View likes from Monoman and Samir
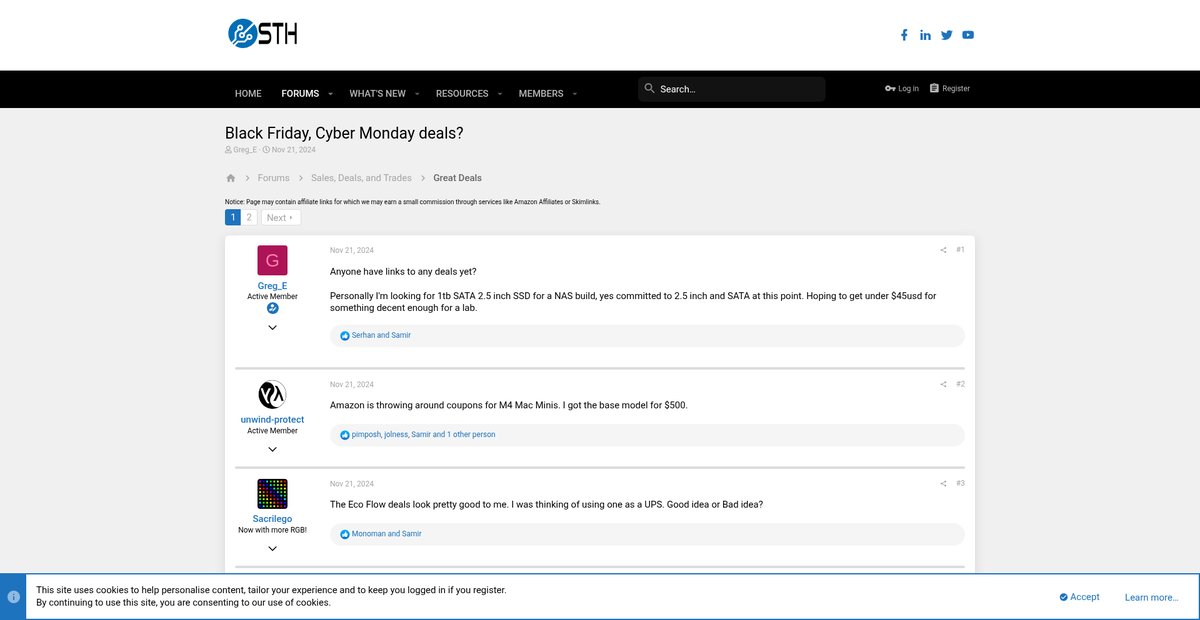Image resolution: width=1200 pixels, height=620 pixels. (386, 534)
